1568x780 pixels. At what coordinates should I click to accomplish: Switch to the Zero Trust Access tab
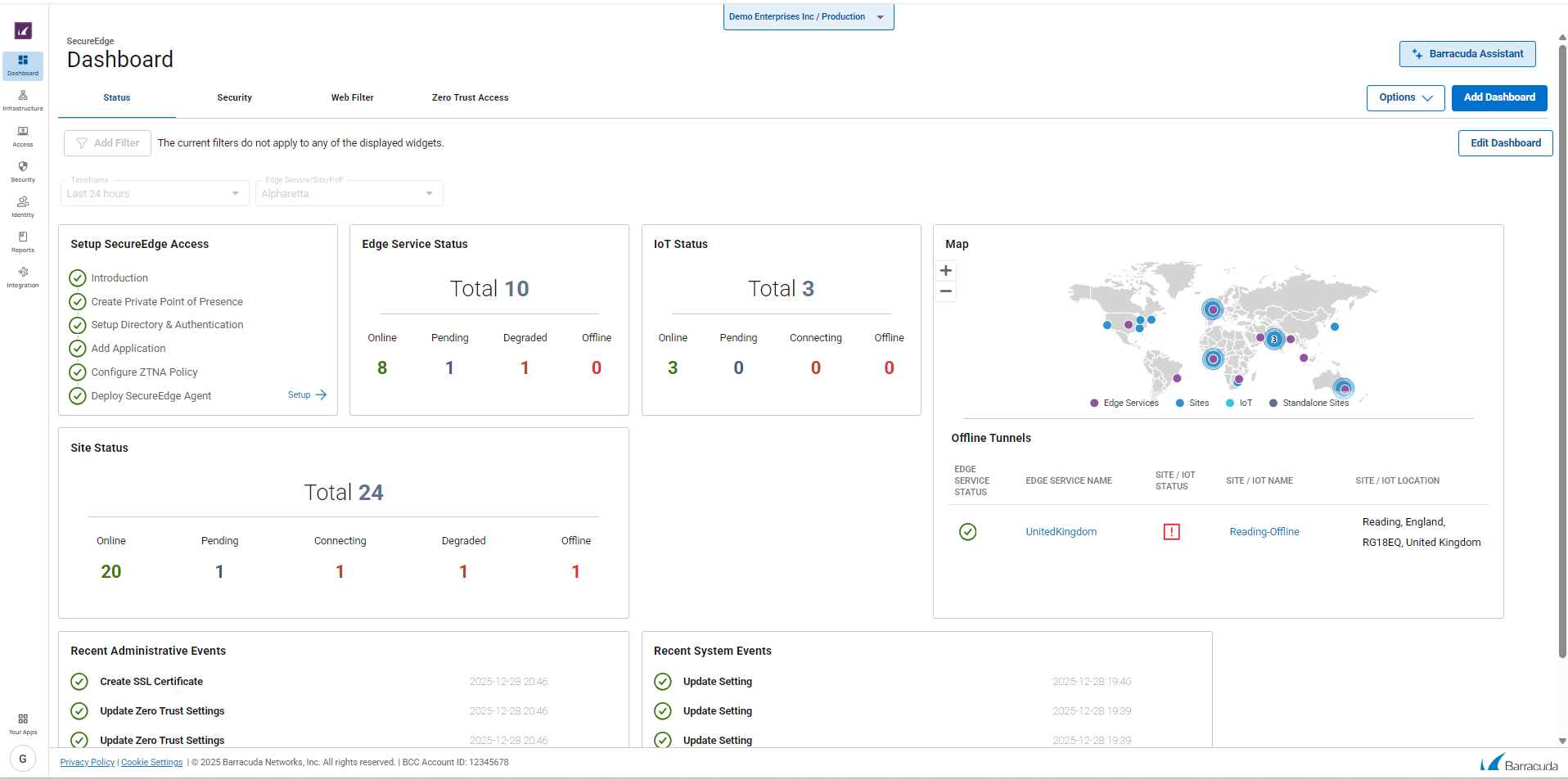pyautogui.click(x=470, y=97)
